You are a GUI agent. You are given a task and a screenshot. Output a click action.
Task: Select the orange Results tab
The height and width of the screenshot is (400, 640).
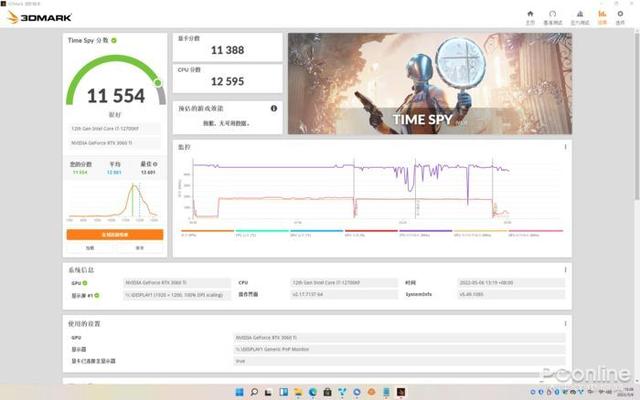602,17
